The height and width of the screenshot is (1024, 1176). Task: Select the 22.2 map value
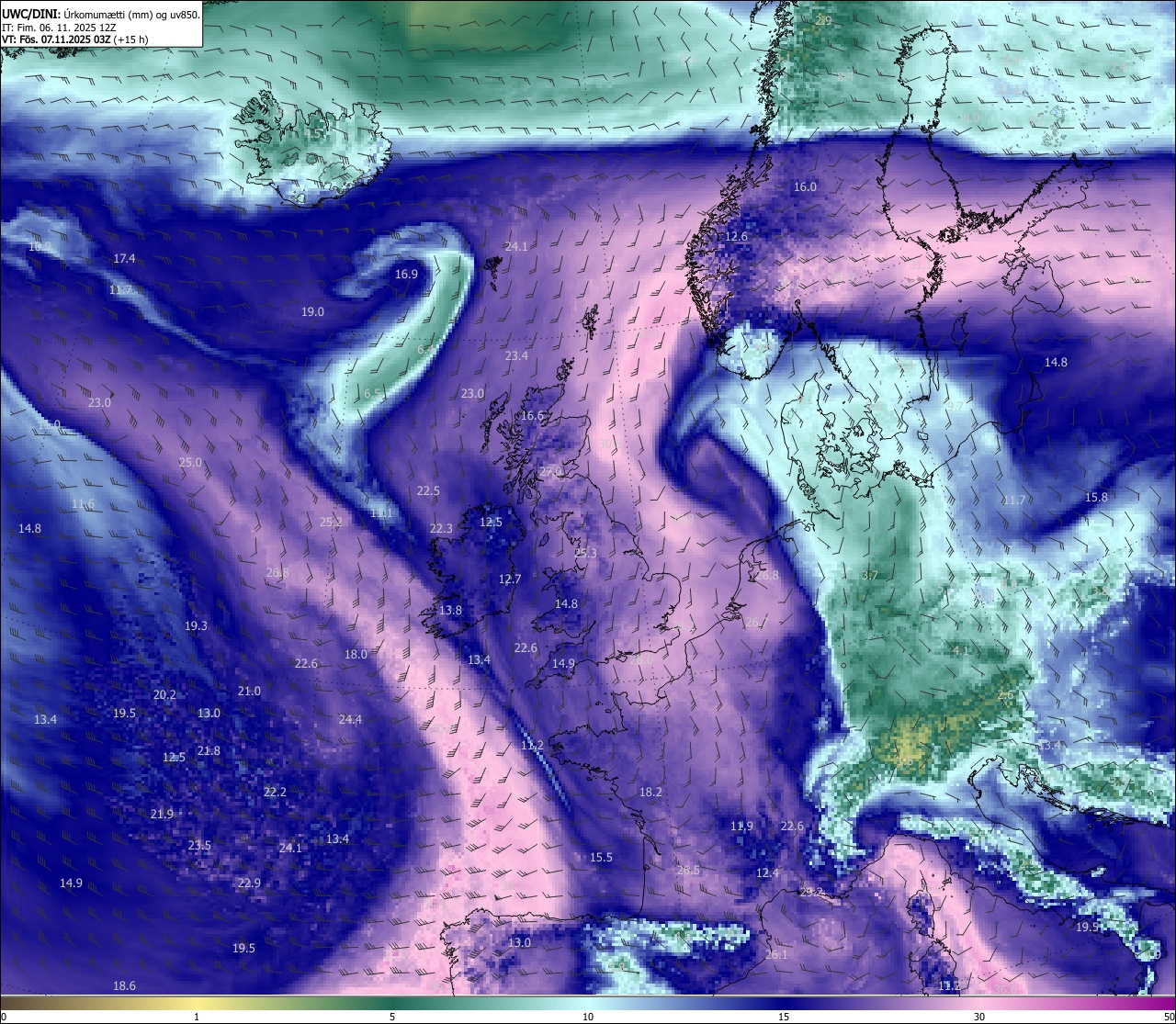pos(275,792)
